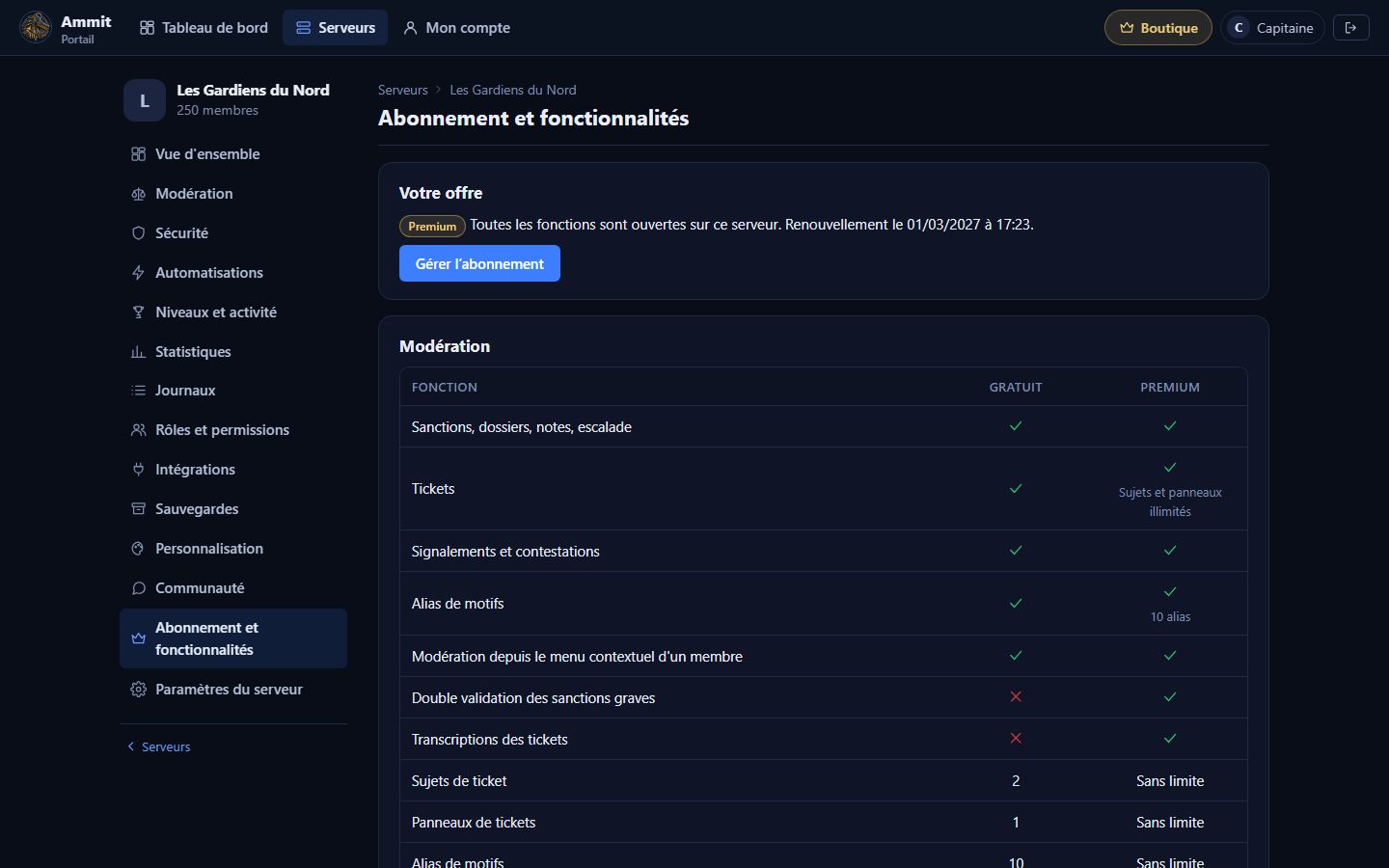The image size is (1389, 868).
Task: Click the Niveaux et activité trophy icon
Action: click(138, 312)
